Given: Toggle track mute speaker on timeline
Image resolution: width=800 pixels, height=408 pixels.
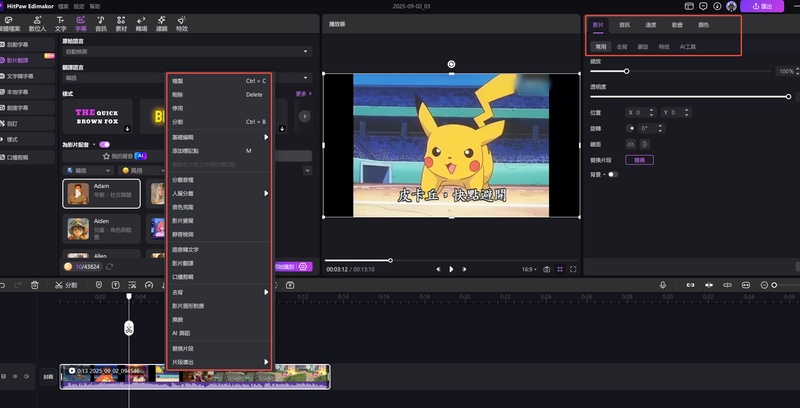Looking at the screenshot, I should (x=26, y=376).
